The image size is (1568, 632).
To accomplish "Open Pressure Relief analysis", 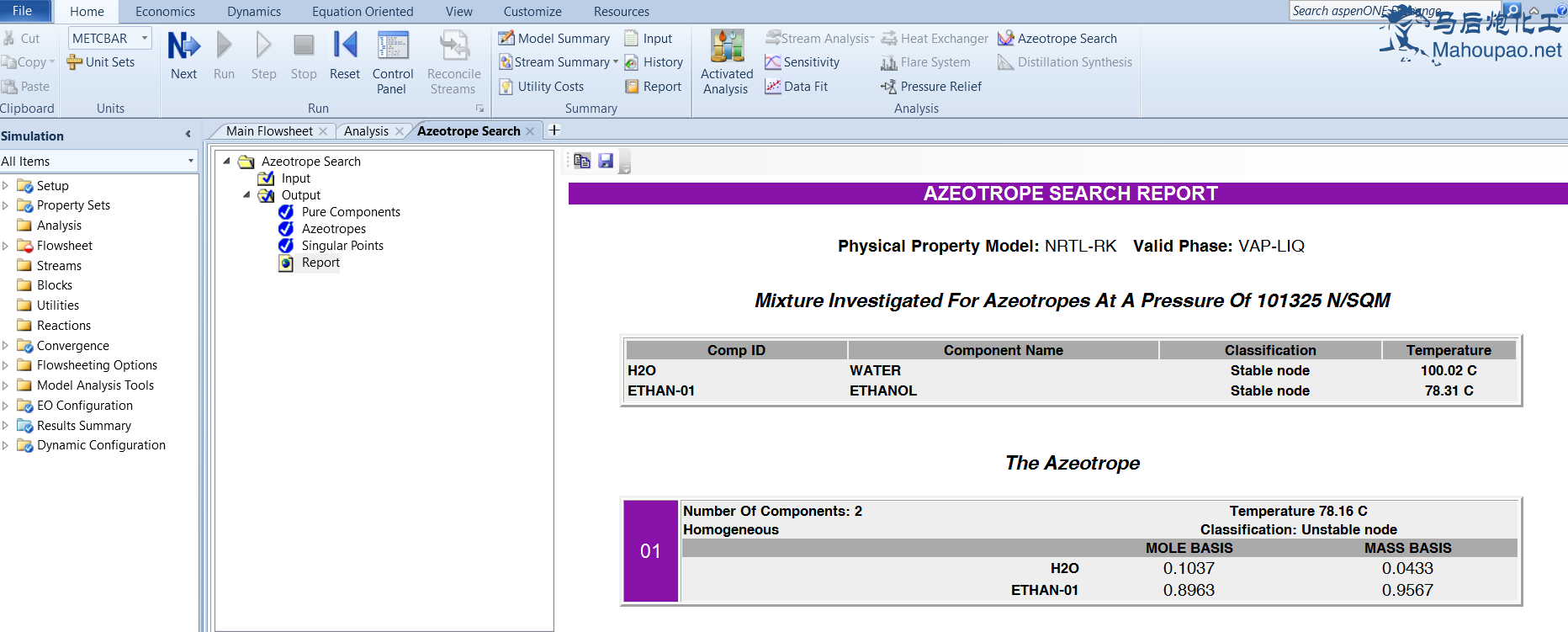I will coord(931,87).
